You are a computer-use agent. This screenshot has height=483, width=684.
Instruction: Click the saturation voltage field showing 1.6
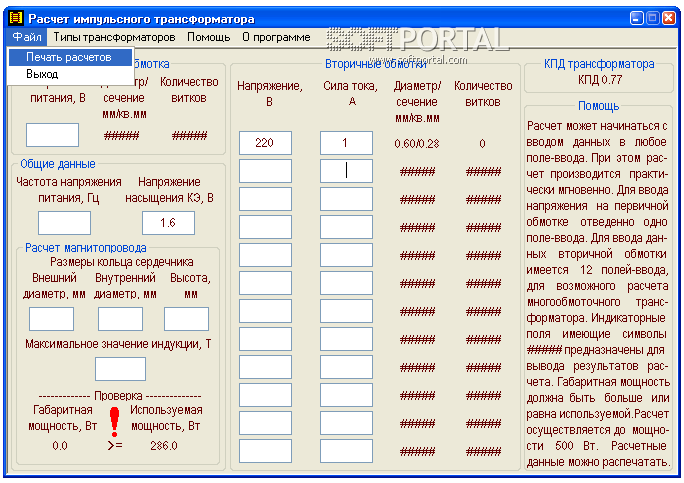pos(168,223)
